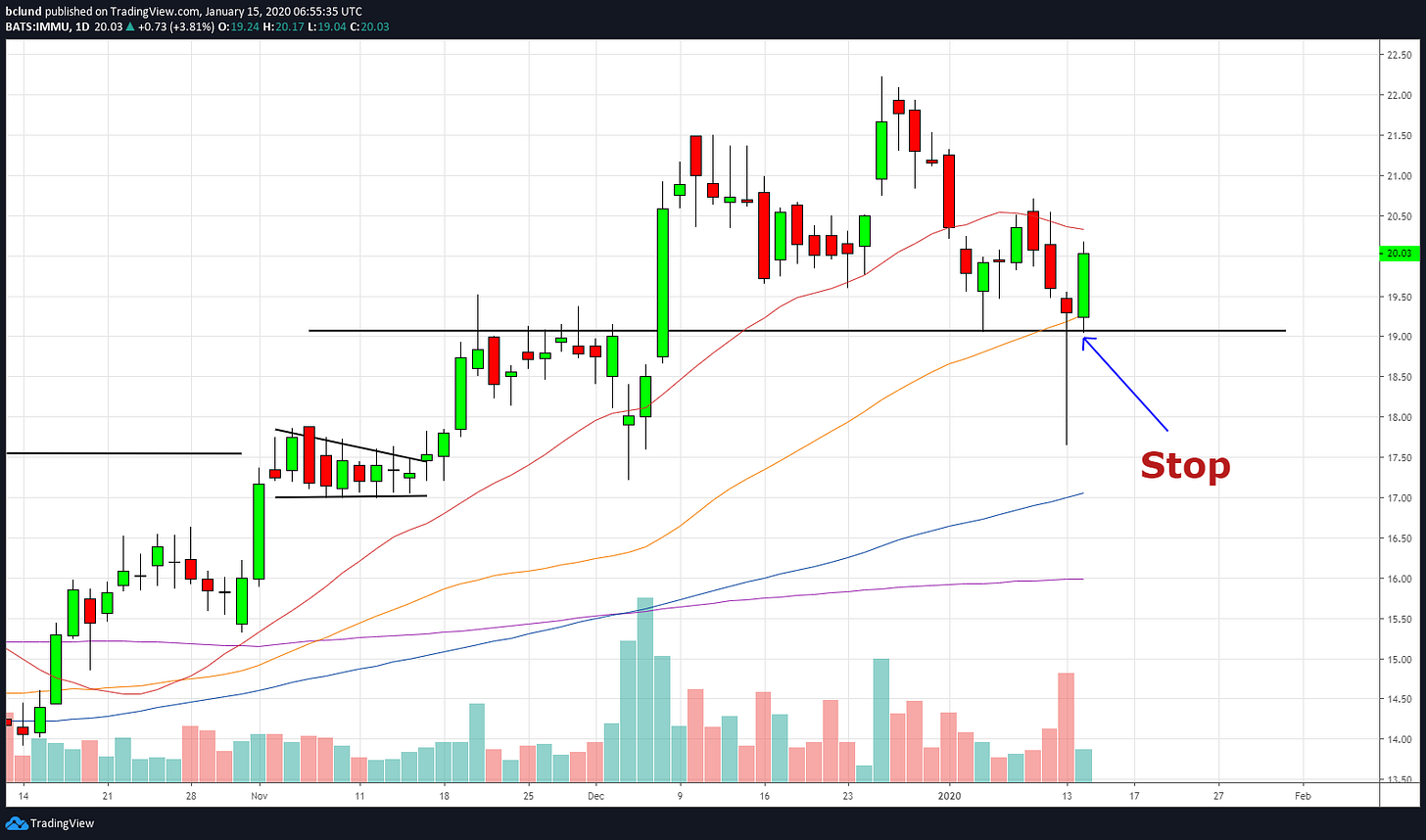Click the "Nov" label on the time axis
Screen dimensions: 1426x840
click(260, 797)
